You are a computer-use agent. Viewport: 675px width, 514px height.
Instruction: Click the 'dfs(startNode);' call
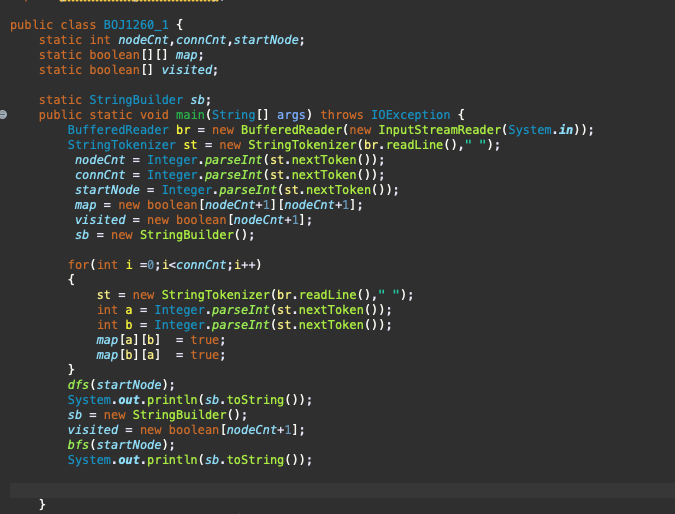(x=121, y=385)
